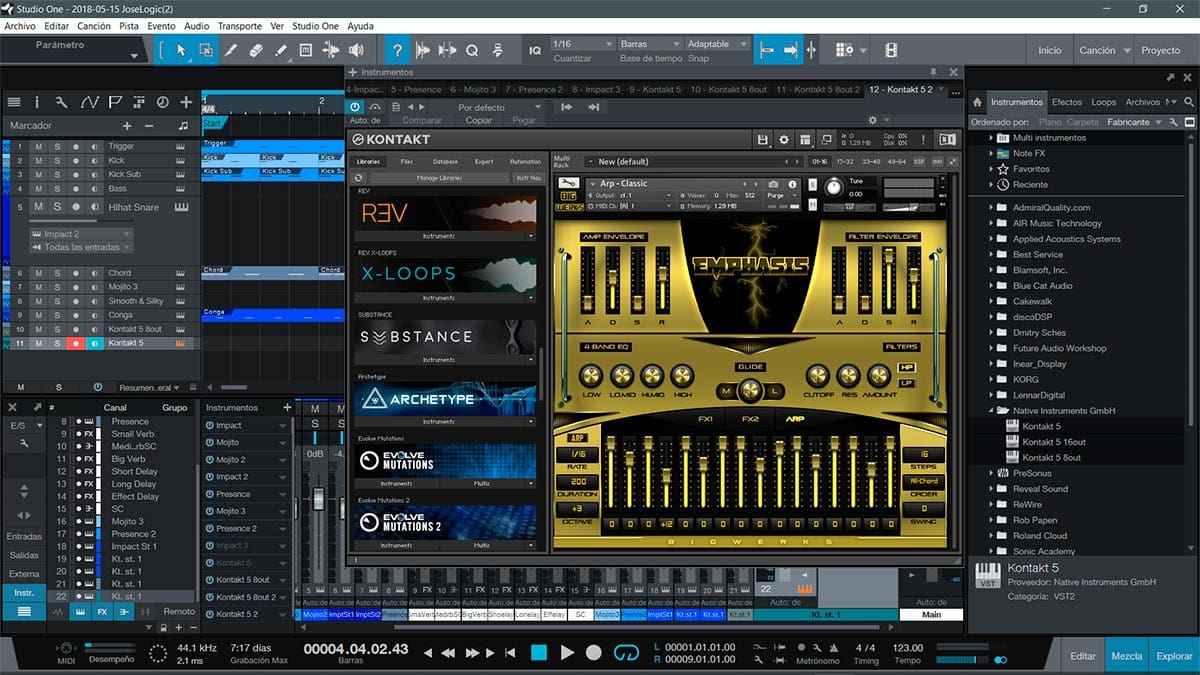Viewport: 1200px width, 675px height.
Task: Search the browser with magnifier icon
Action: [1189, 102]
